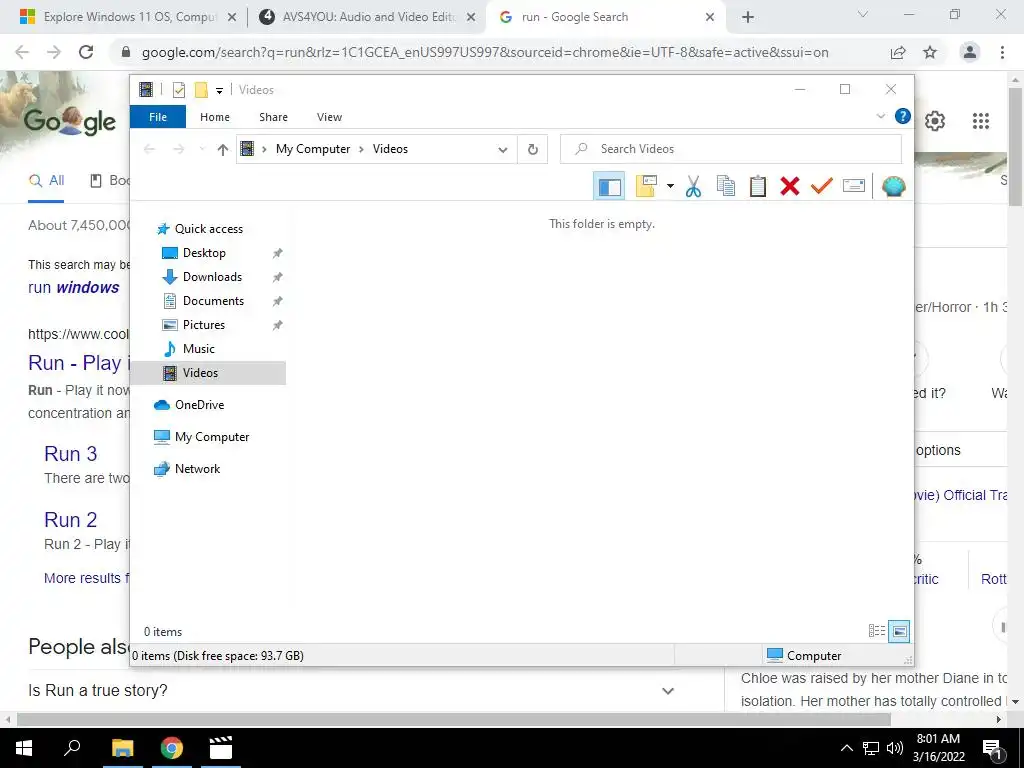Switch to large icons view button at bottom right
This screenshot has height=768, width=1024.
(x=899, y=631)
